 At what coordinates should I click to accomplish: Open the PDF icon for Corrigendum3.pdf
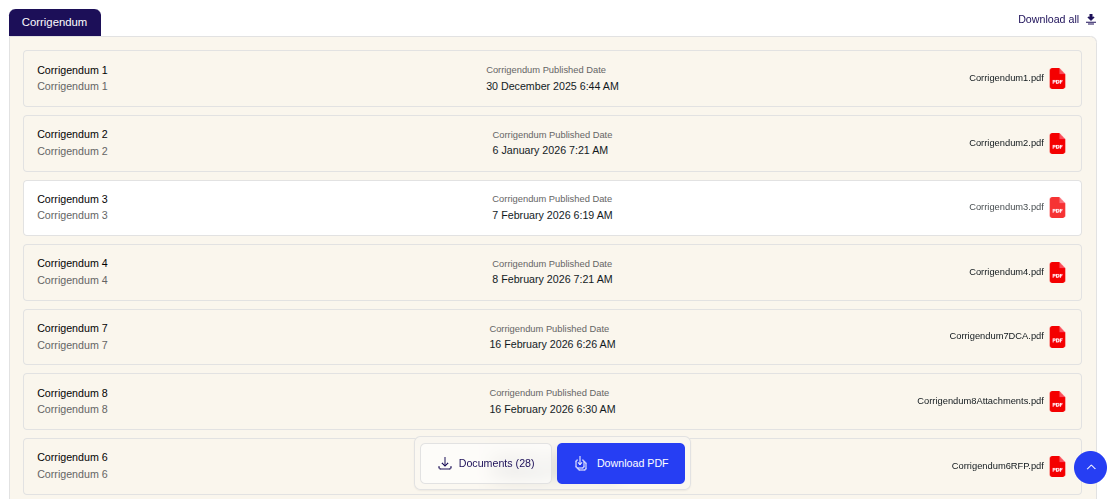tap(1057, 207)
